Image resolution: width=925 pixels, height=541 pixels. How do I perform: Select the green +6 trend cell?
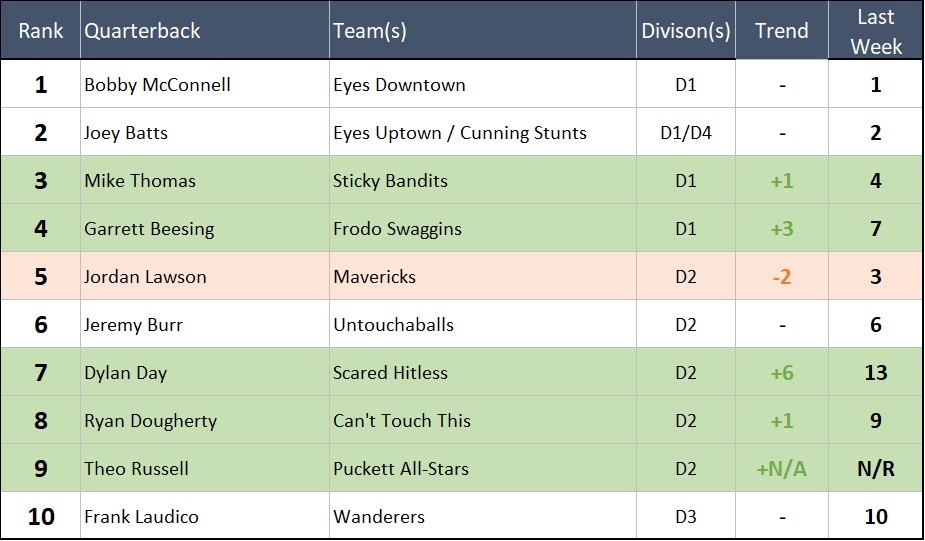point(781,373)
